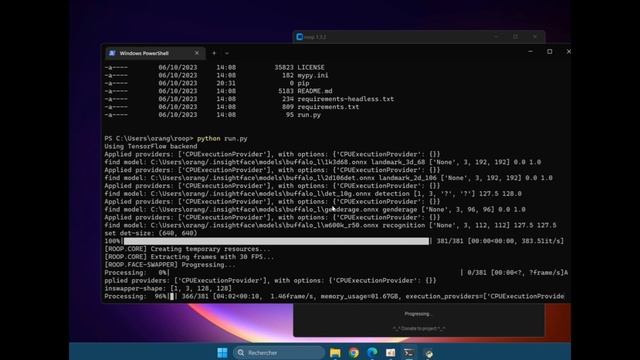Click '[ROOP.CORE] Extracting frames with 30 FPS...' line
Image resolution: width=640 pixels, height=360 pixels.
pos(189,257)
